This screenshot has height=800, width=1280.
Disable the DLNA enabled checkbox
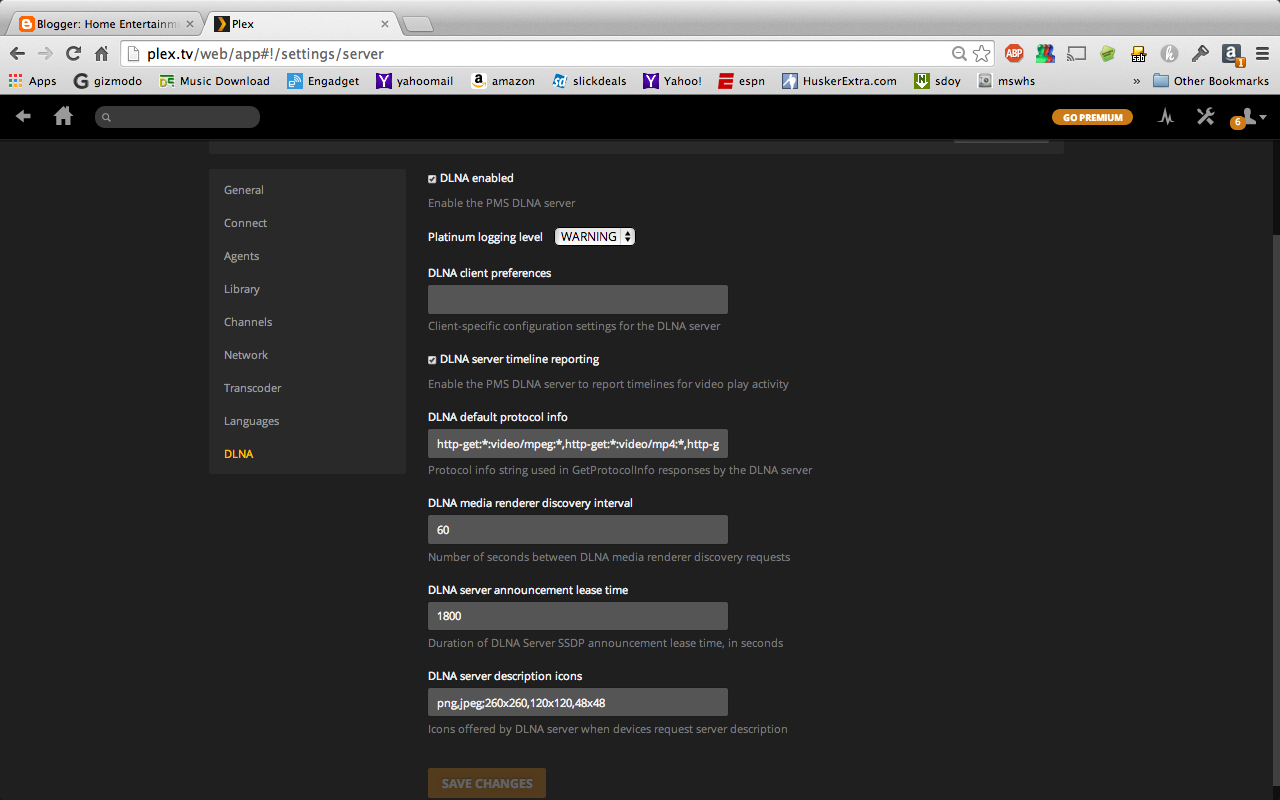432,178
